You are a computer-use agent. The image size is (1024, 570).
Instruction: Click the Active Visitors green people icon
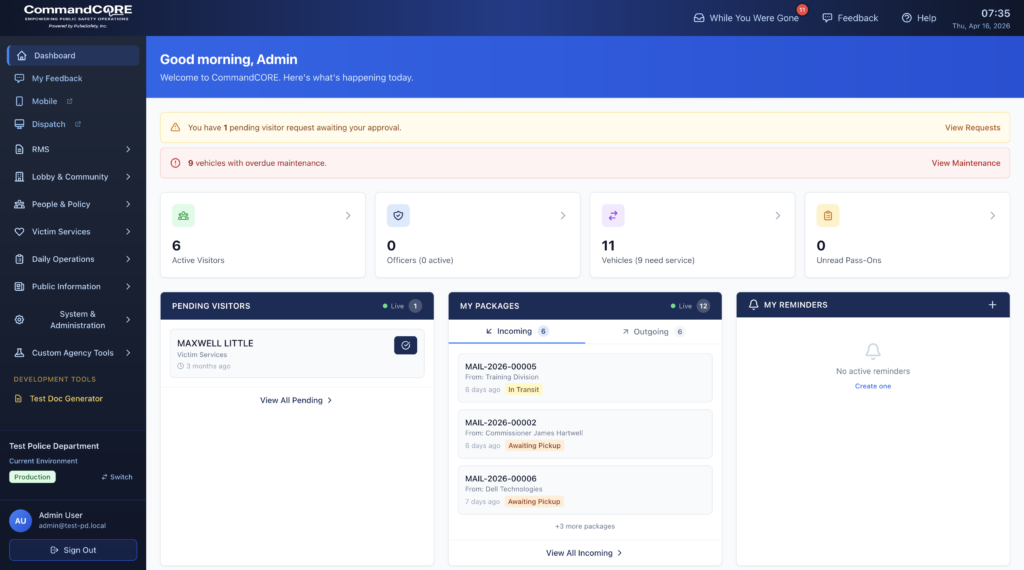(183, 215)
